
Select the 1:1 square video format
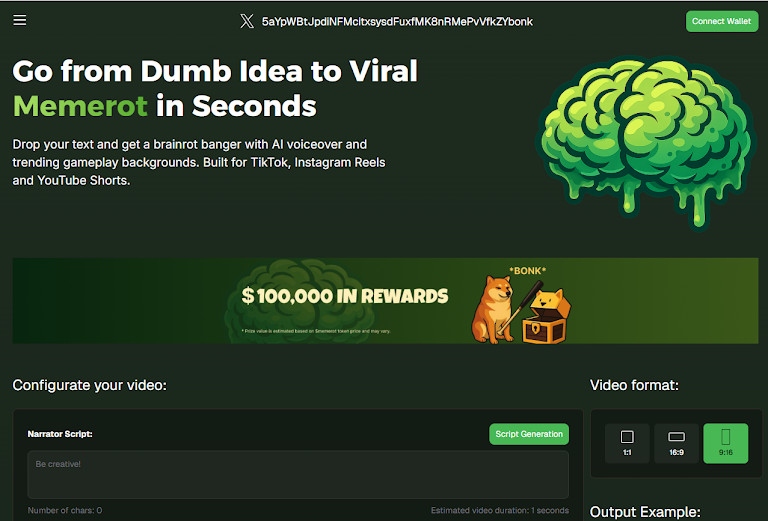pos(627,443)
